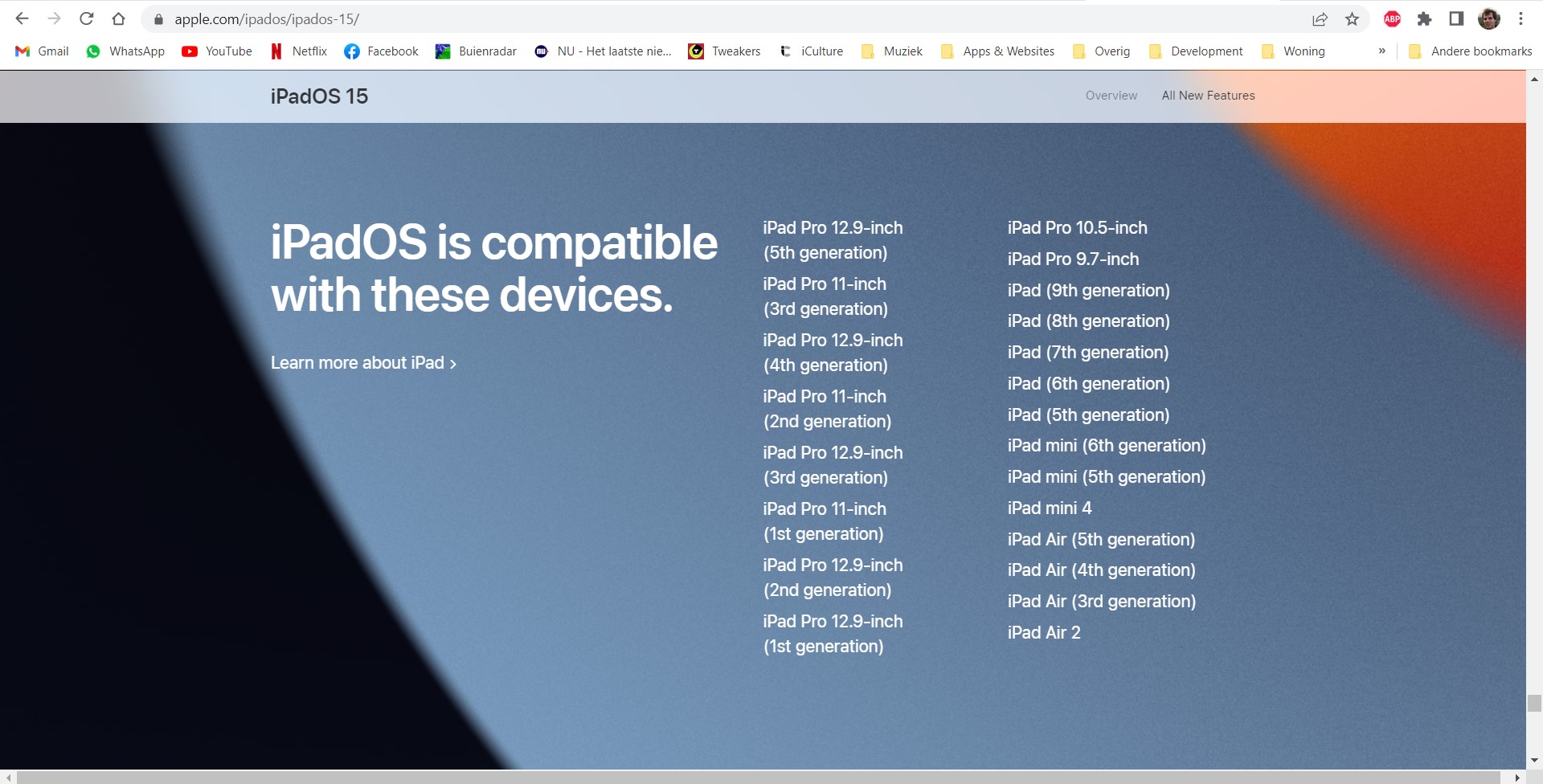Image resolution: width=1543 pixels, height=784 pixels.
Task: Go forward to the next page
Action: tap(55, 18)
